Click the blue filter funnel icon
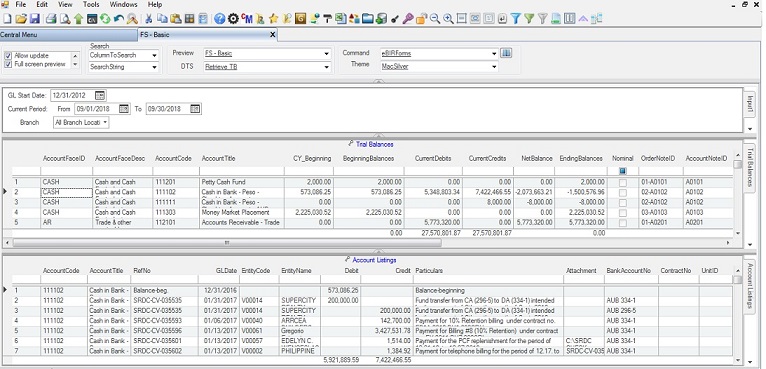This screenshot has height=369, width=766. pos(515,19)
